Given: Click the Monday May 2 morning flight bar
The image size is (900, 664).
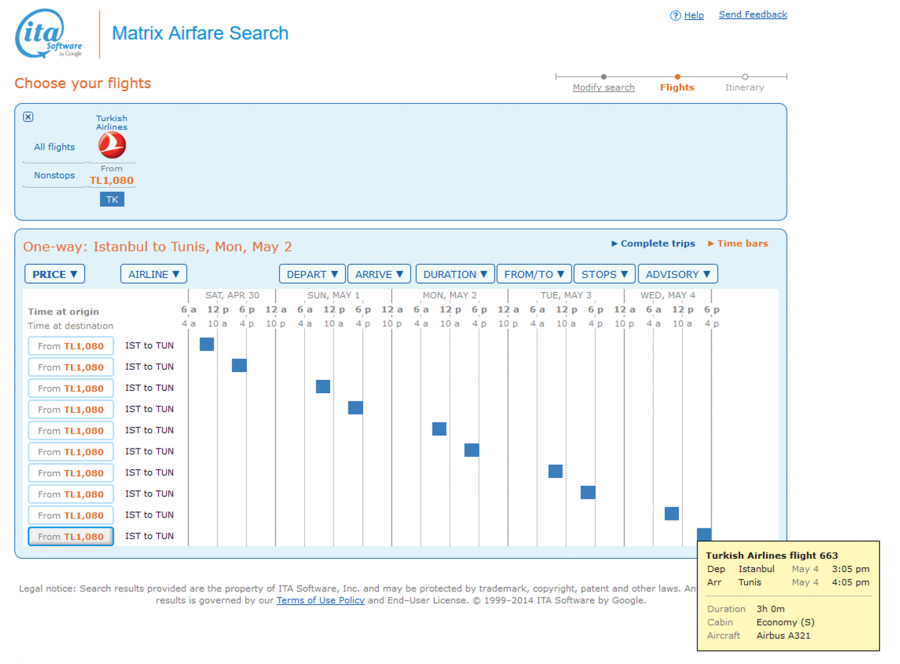Looking at the screenshot, I should (x=439, y=429).
